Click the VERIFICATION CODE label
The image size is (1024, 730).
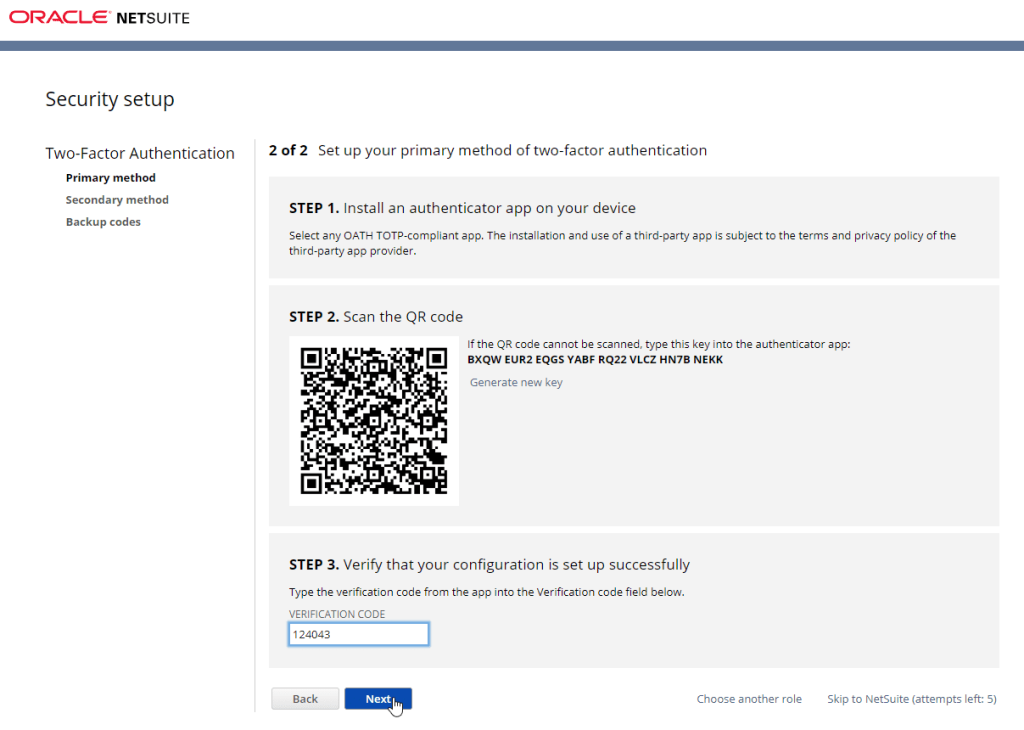[337, 614]
